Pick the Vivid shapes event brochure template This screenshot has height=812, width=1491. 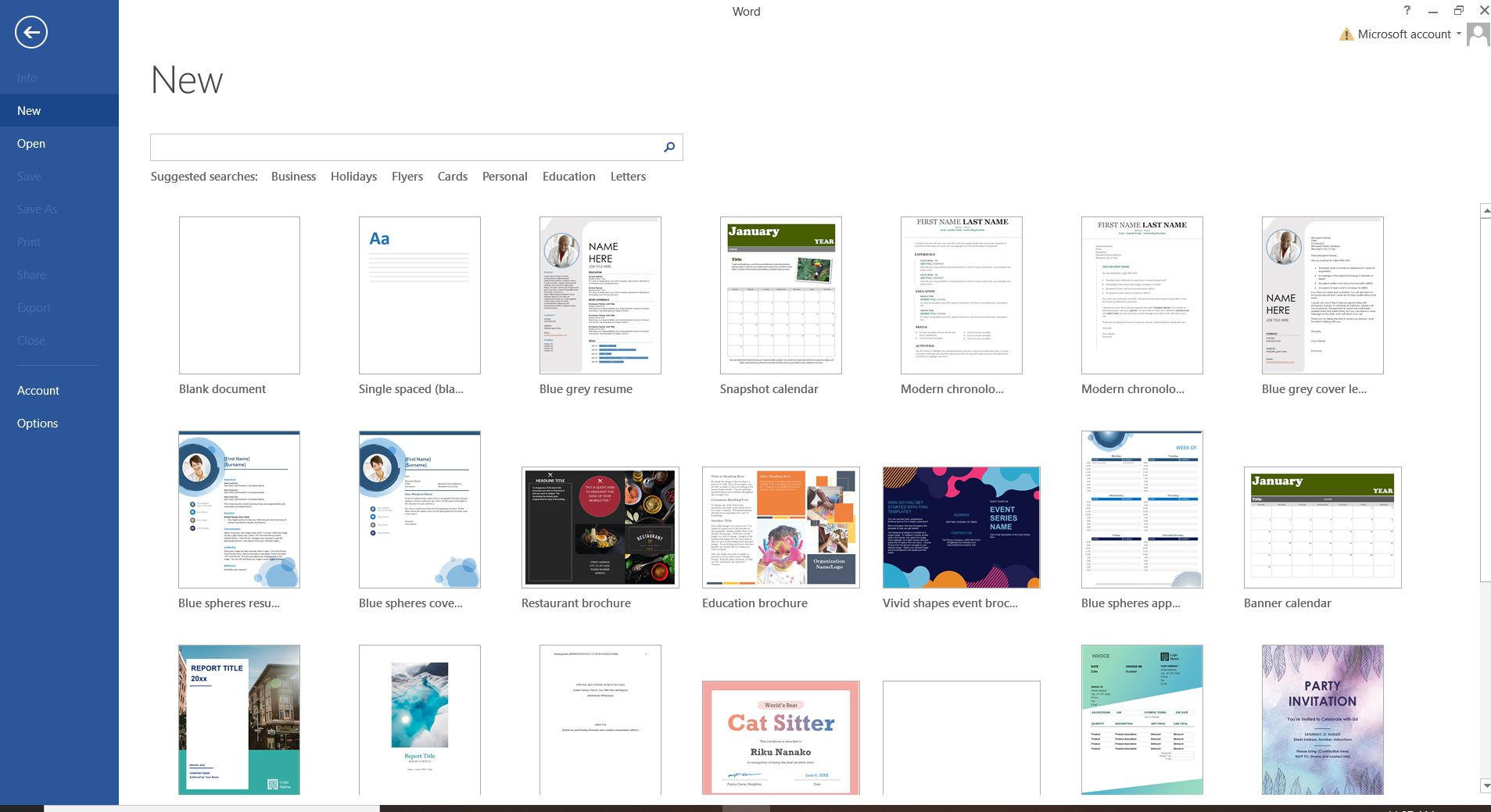[x=962, y=528]
